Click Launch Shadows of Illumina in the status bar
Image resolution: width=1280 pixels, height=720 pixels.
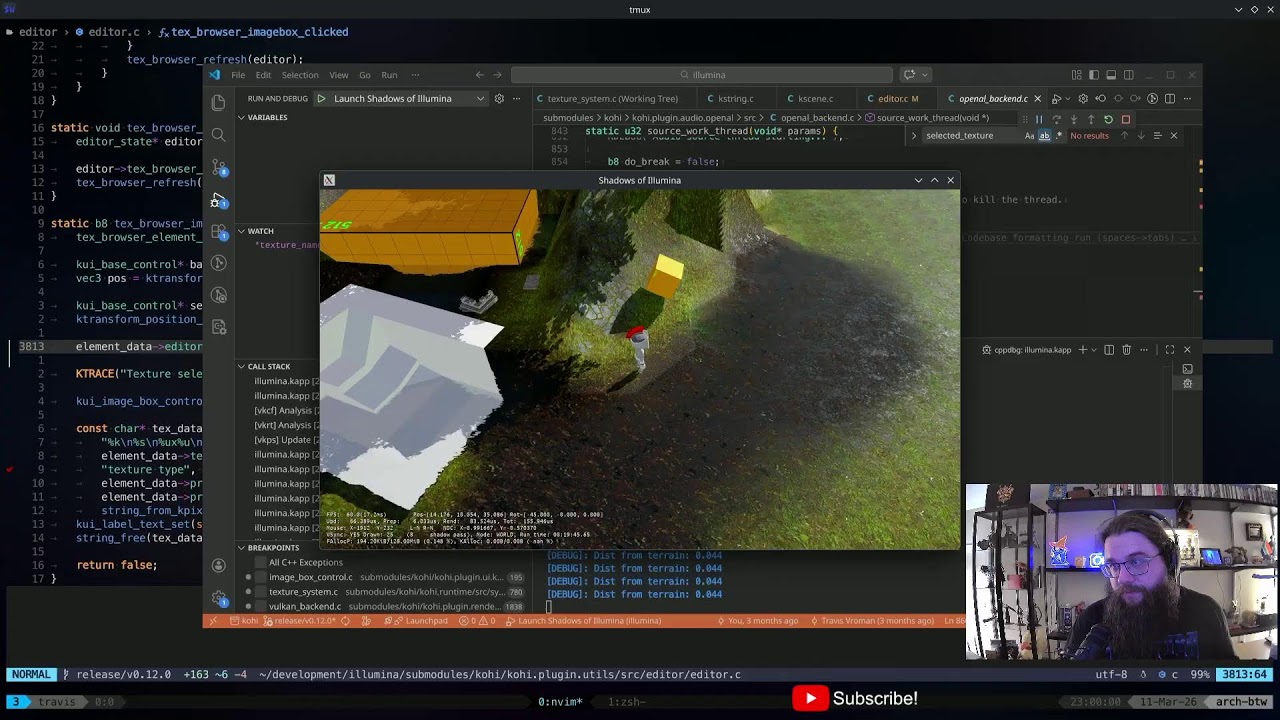click(x=582, y=621)
